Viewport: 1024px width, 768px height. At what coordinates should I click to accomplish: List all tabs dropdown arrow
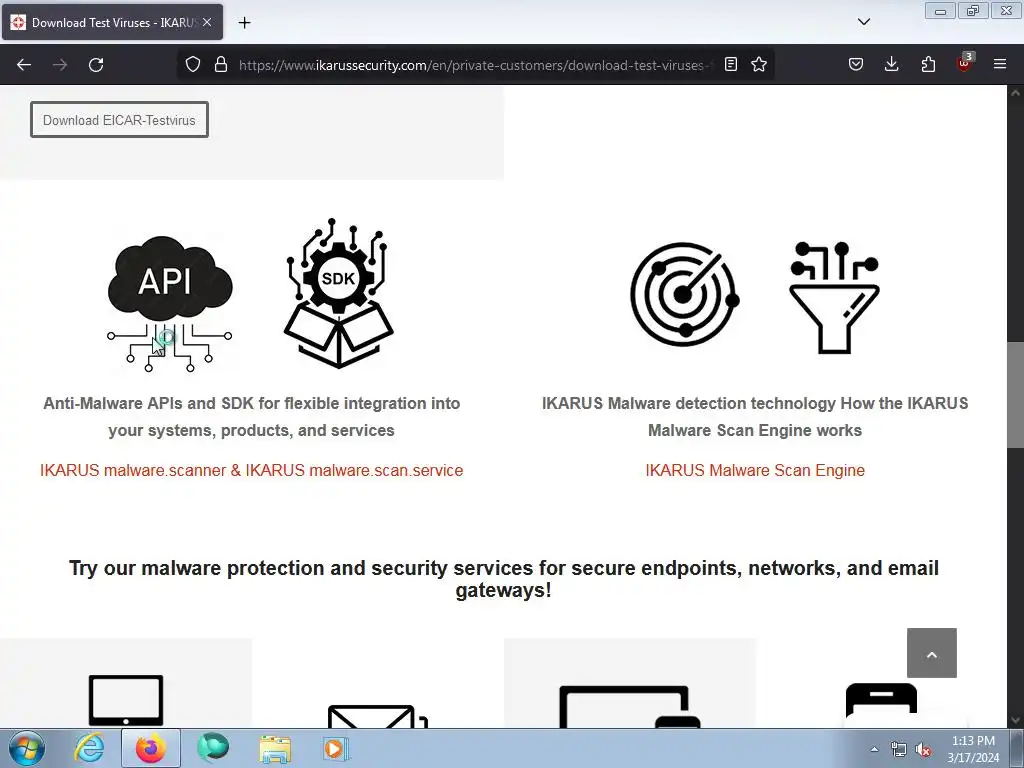863,22
